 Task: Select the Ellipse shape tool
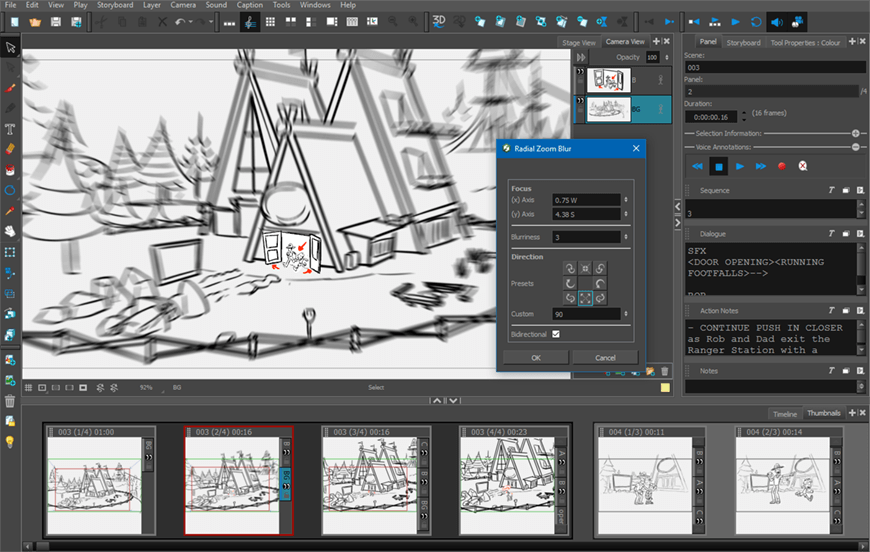coord(10,190)
